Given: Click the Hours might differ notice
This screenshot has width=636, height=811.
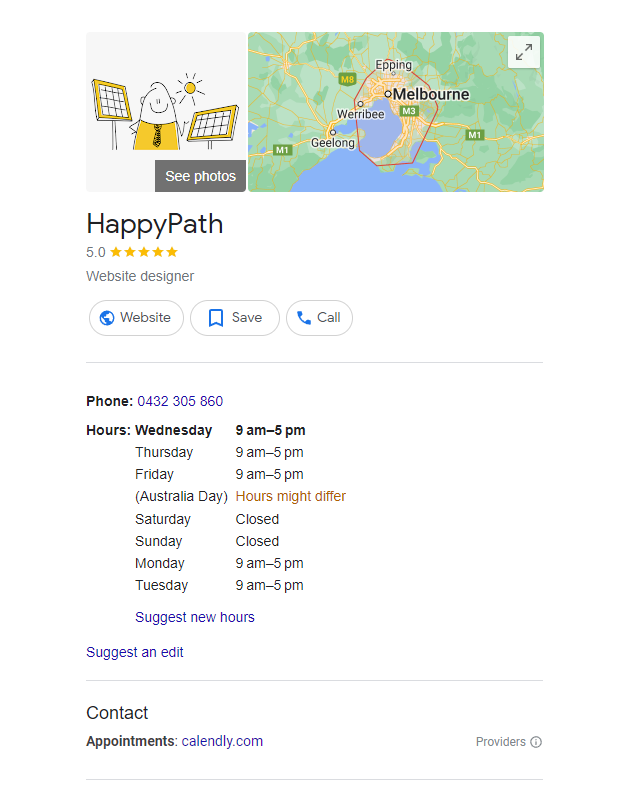Looking at the screenshot, I should (290, 496).
